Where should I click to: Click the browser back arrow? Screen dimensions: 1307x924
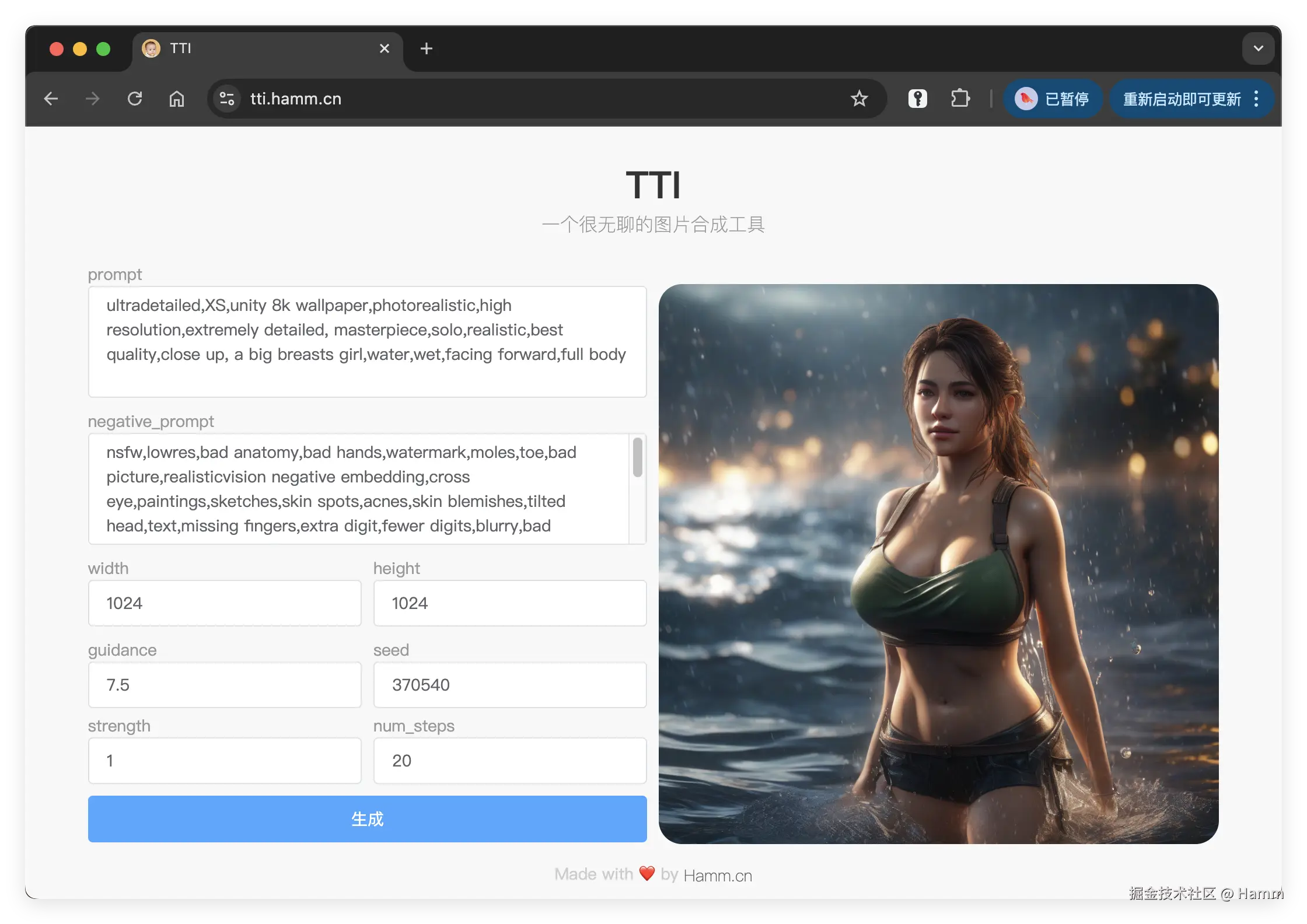(51, 99)
